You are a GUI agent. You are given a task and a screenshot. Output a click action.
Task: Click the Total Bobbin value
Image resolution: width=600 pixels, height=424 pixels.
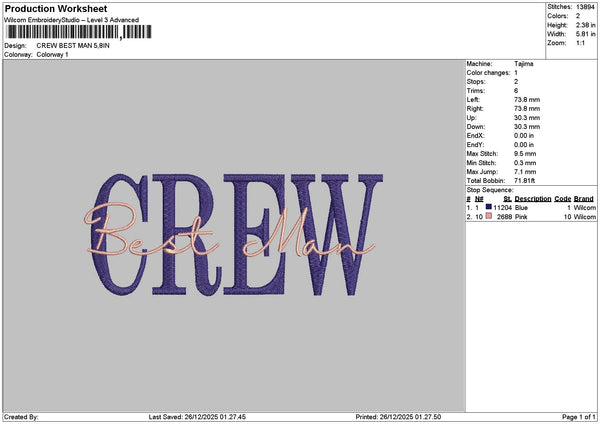[524, 181]
